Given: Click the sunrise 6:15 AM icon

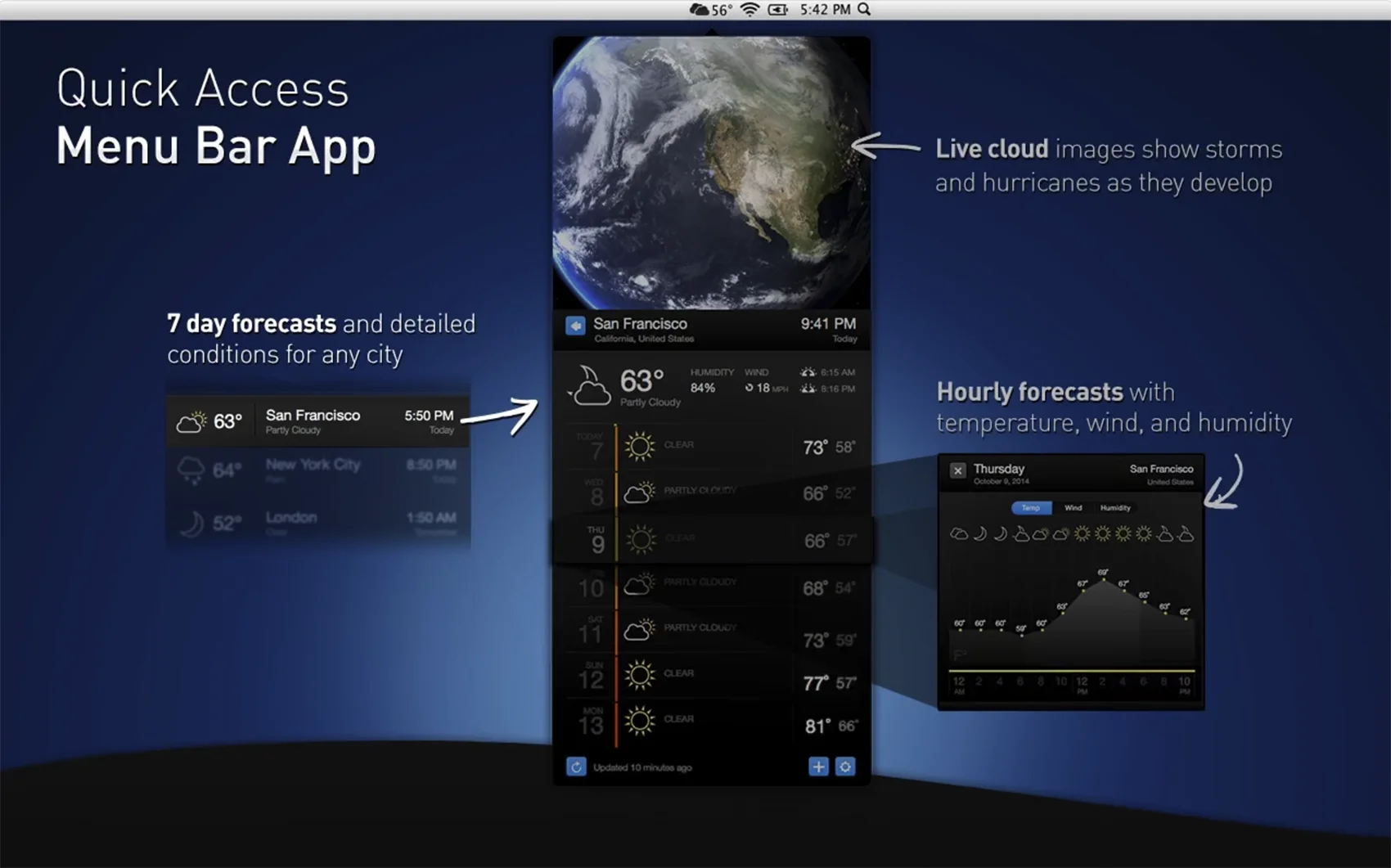Looking at the screenshot, I should 808,372.
